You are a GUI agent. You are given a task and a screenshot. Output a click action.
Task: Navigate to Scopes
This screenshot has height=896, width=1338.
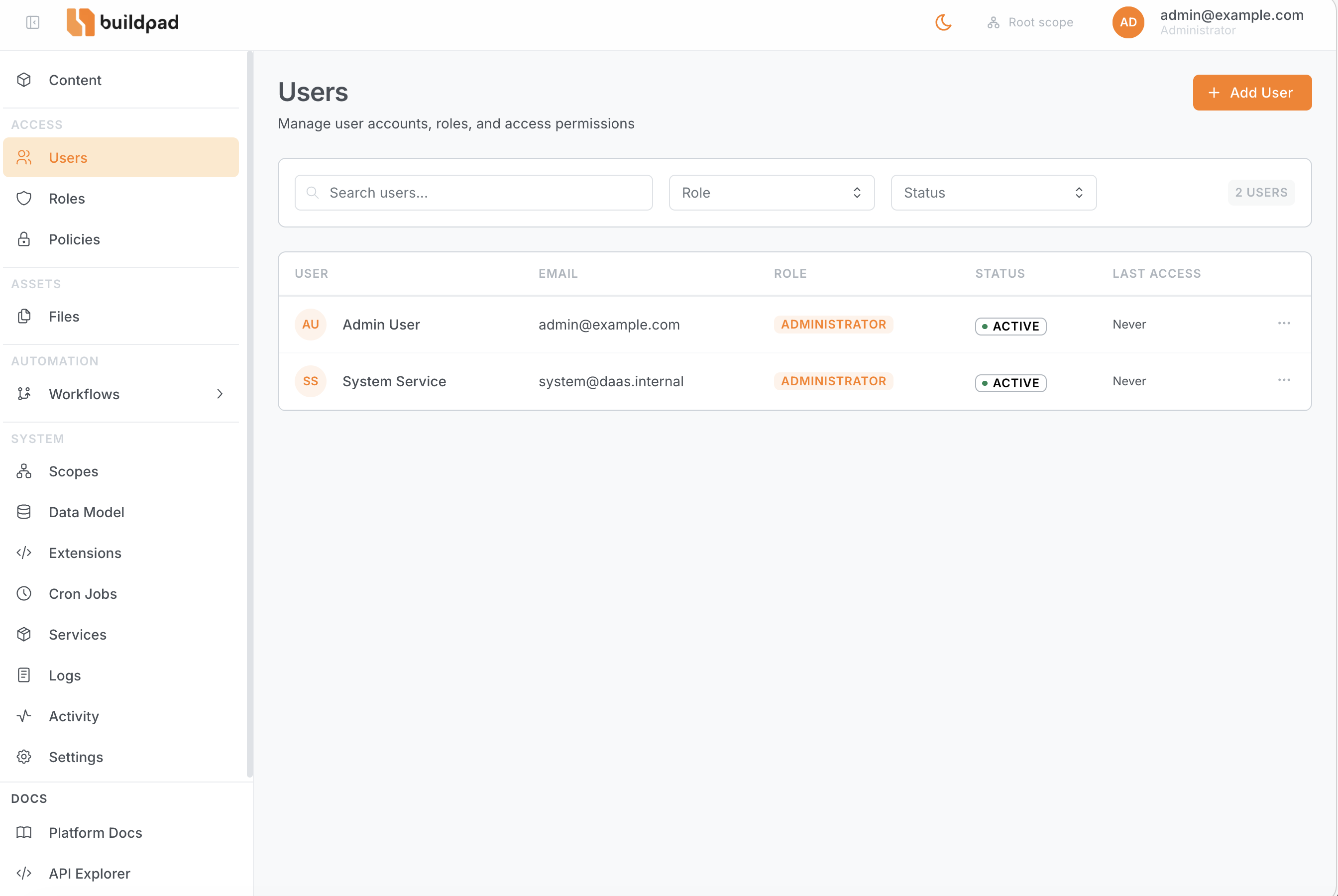(x=120, y=471)
